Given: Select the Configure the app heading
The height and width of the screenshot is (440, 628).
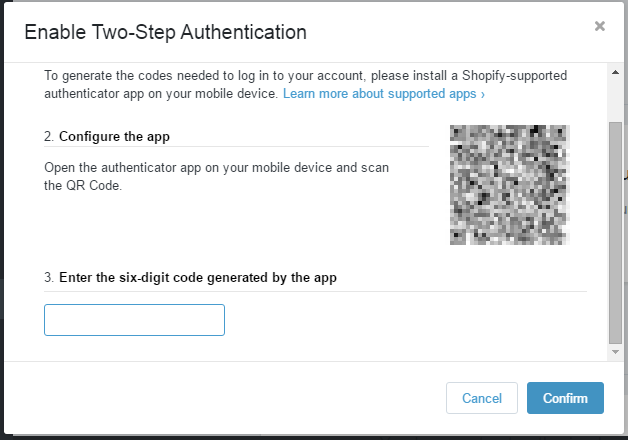Looking at the screenshot, I should point(114,137).
